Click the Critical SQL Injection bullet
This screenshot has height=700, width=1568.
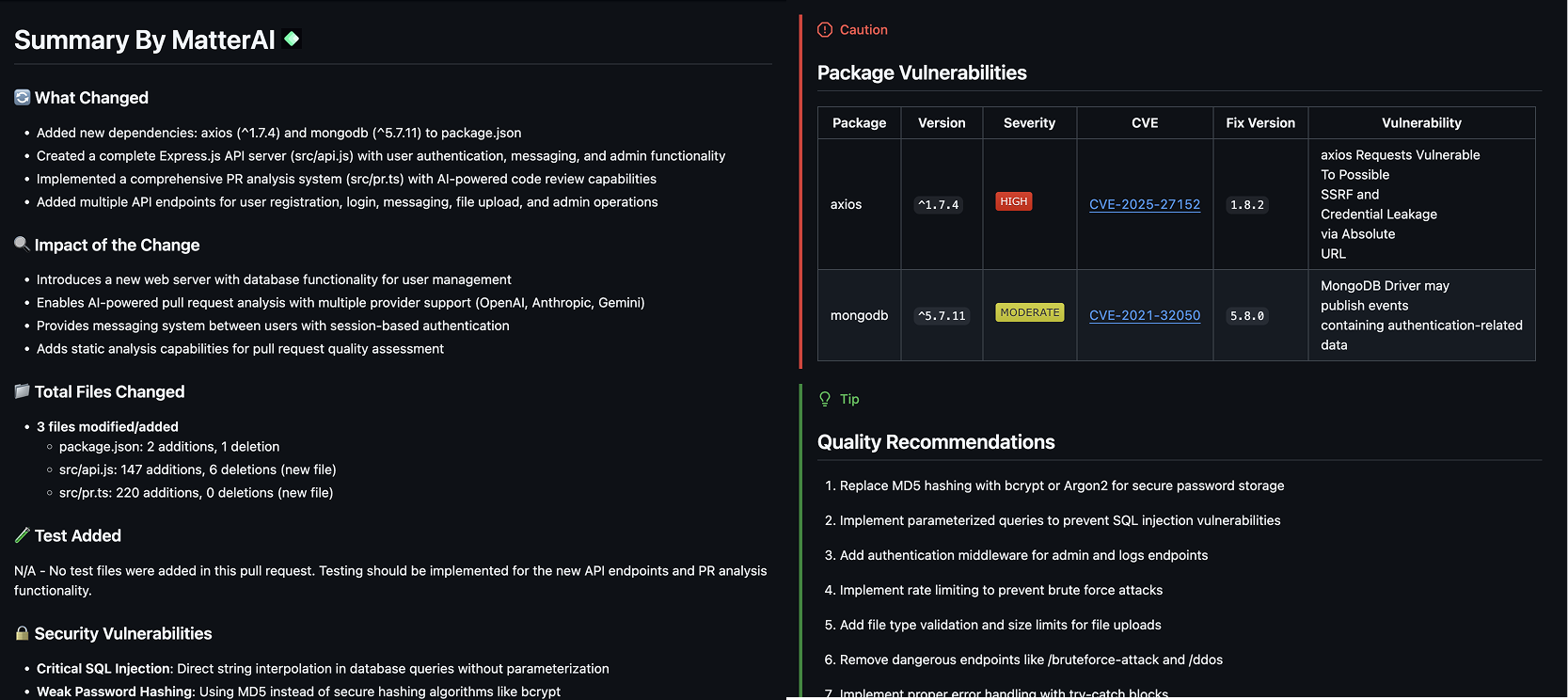(323, 668)
